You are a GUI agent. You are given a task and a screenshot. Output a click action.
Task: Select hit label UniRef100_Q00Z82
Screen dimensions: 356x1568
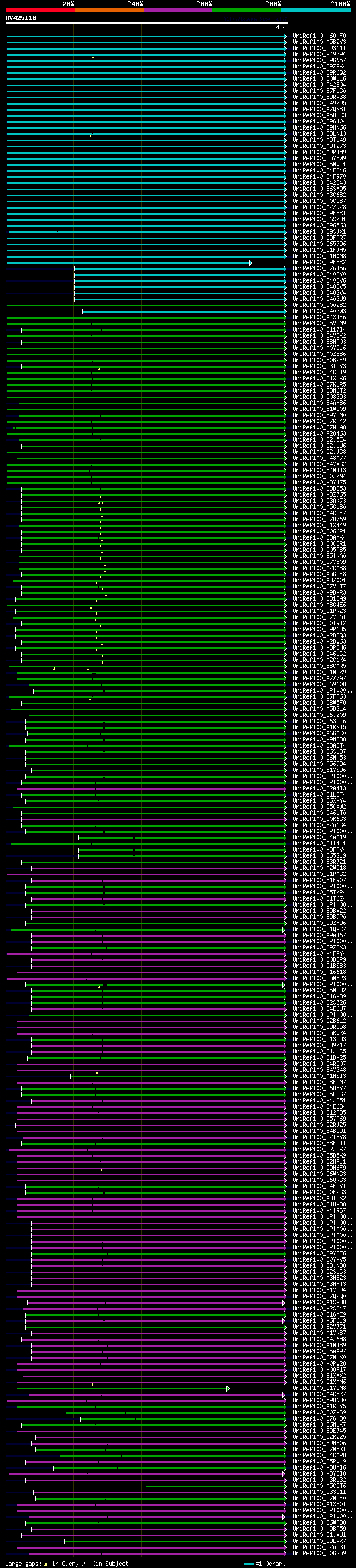(x=319, y=305)
